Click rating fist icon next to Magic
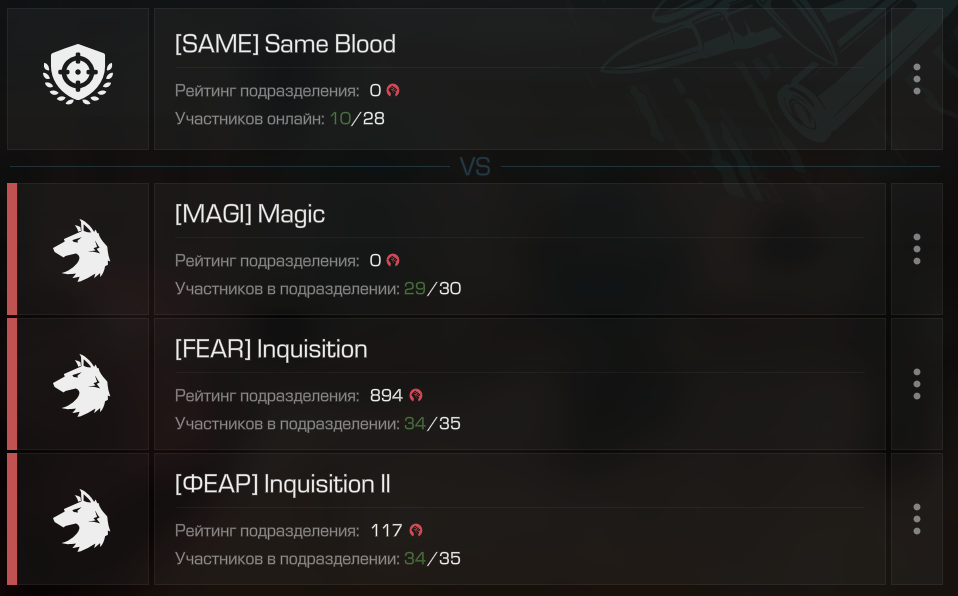958x596 pixels. 393,260
